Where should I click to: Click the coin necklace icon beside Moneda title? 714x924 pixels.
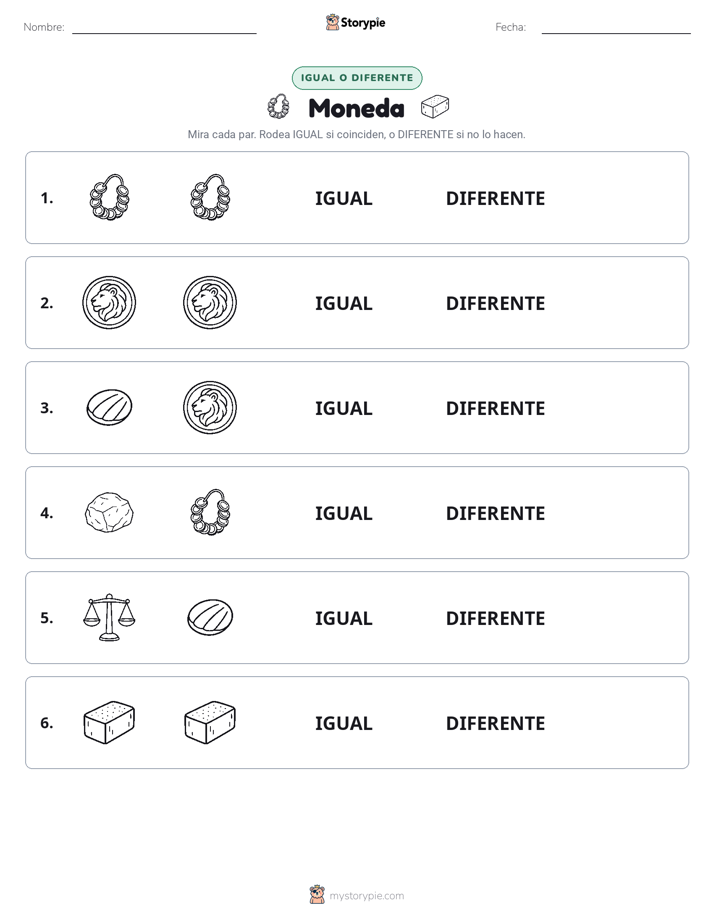(279, 107)
